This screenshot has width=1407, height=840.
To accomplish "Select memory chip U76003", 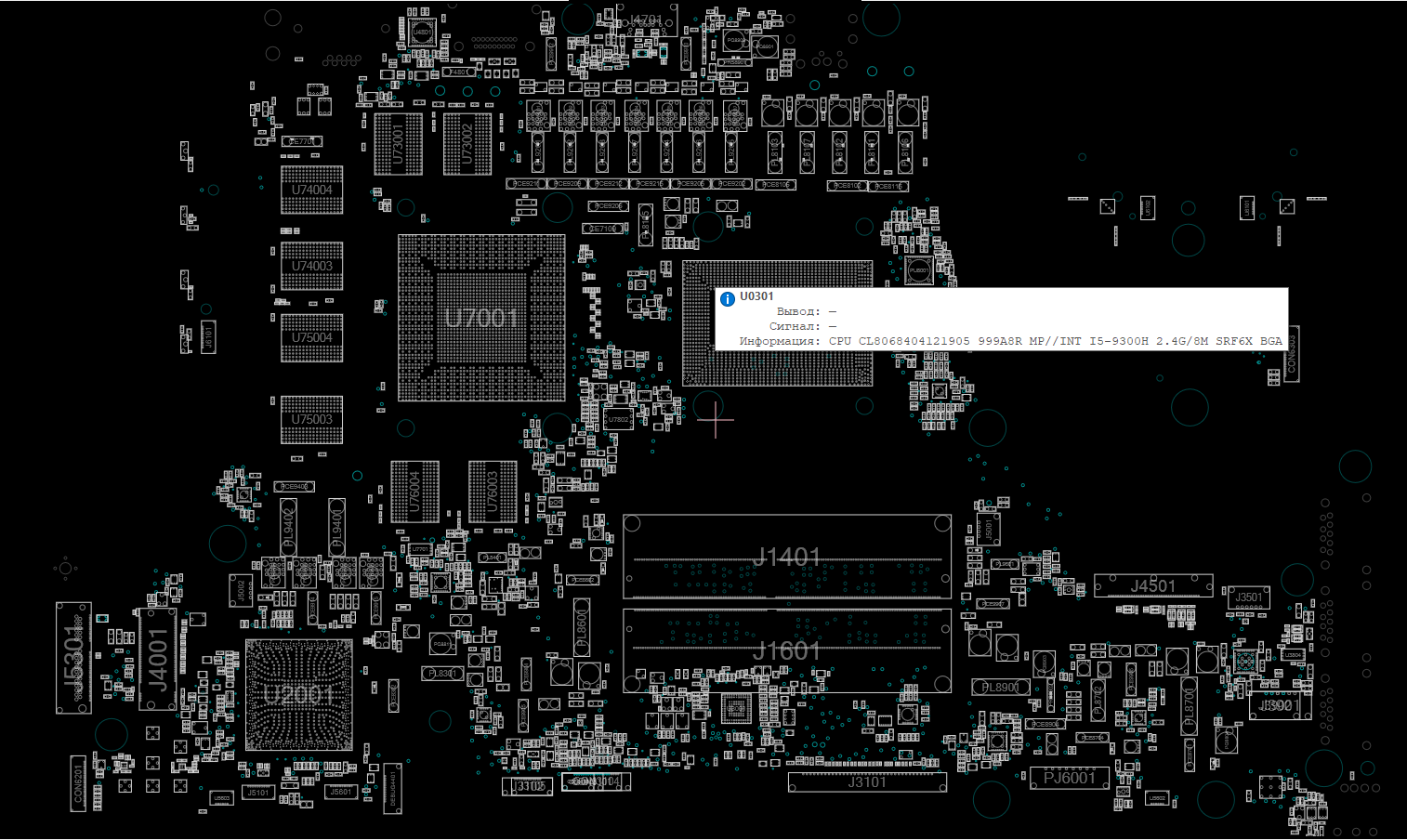I will coord(493,491).
